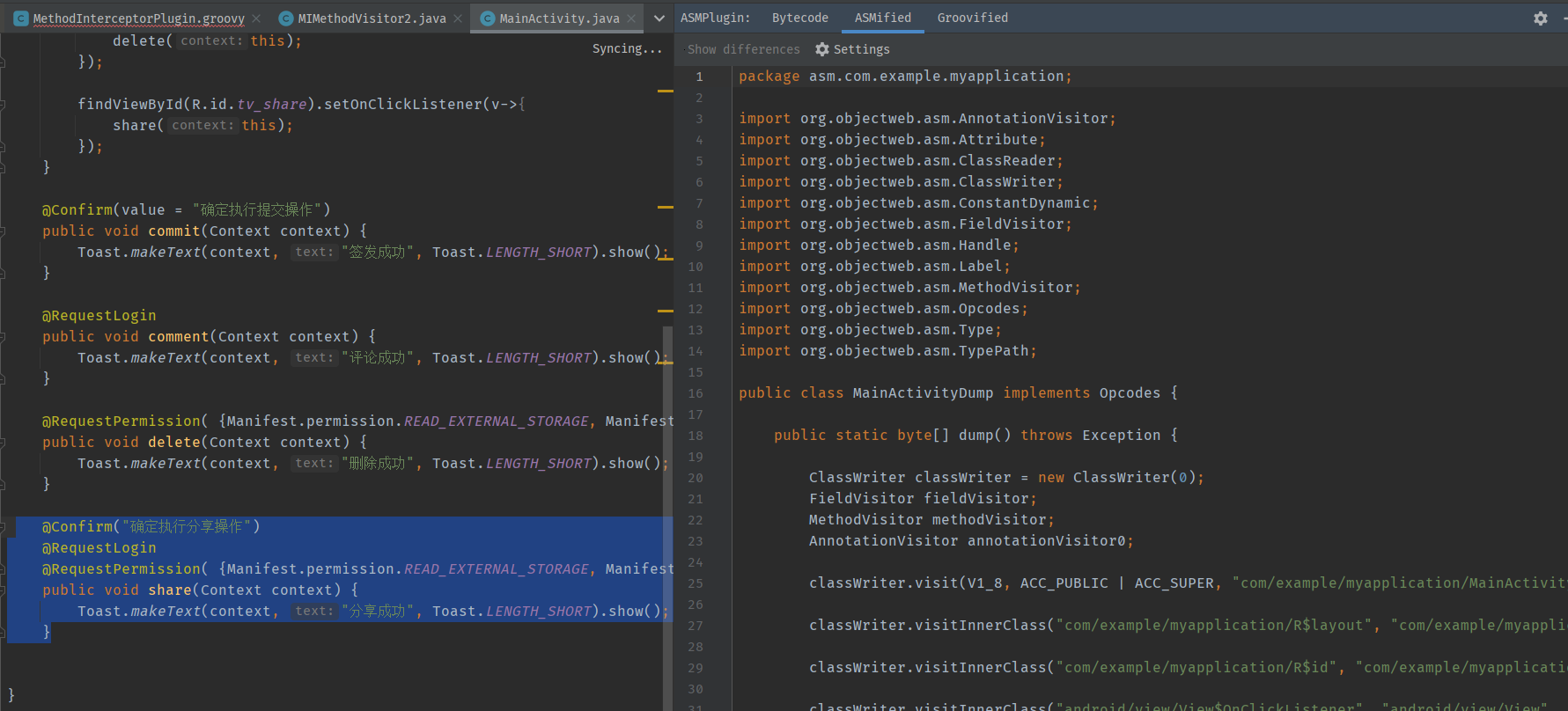
Task: Click the "FieldVisitor fieldVisitor;" line
Action: tap(923, 499)
